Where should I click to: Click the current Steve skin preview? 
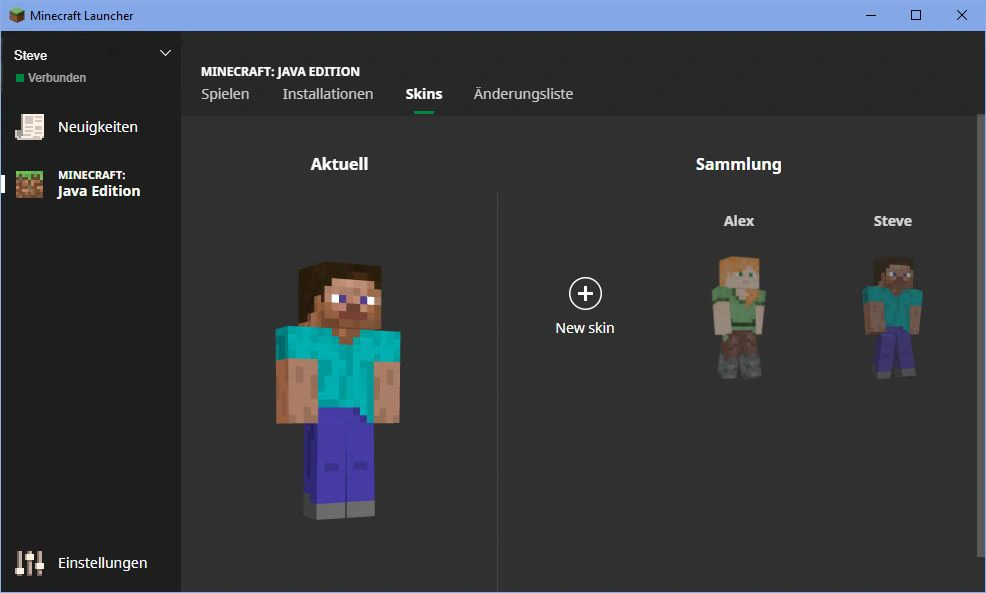click(338, 390)
